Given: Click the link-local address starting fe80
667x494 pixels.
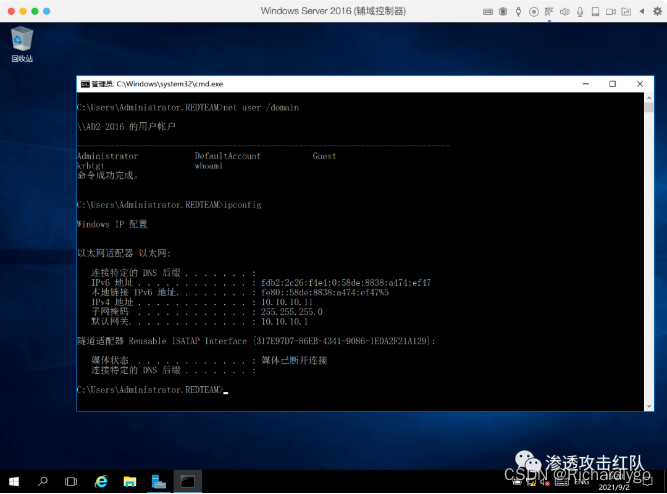Looking at the screenshot, I should pos(325,292).
